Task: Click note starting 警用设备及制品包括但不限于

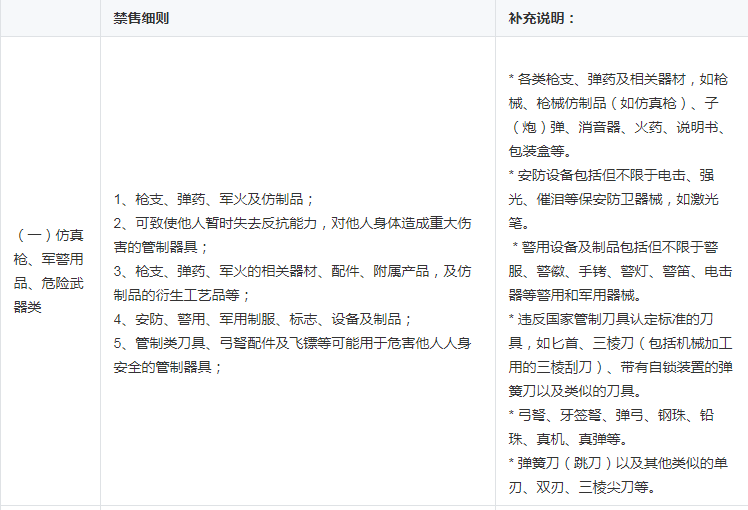Action: pos(620,271)
